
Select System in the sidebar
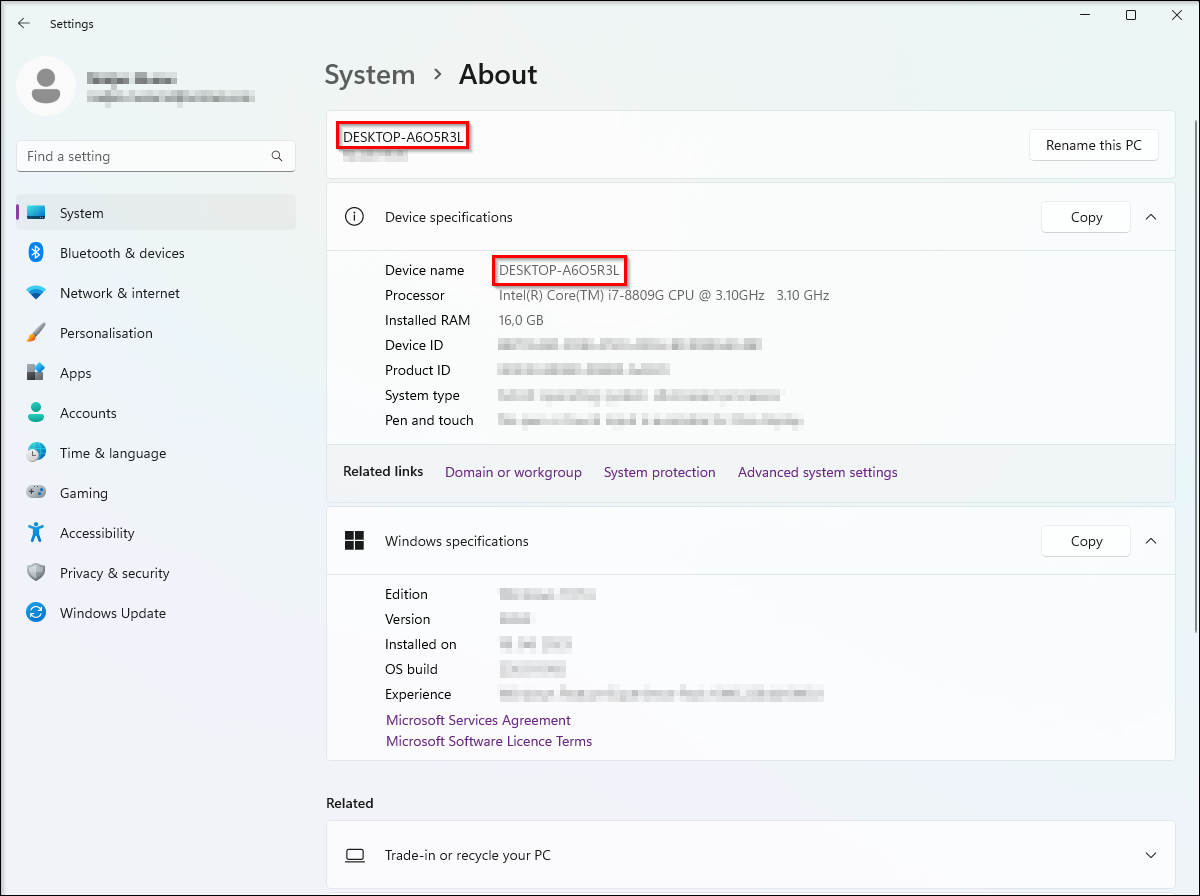click(x=81, y=213)
